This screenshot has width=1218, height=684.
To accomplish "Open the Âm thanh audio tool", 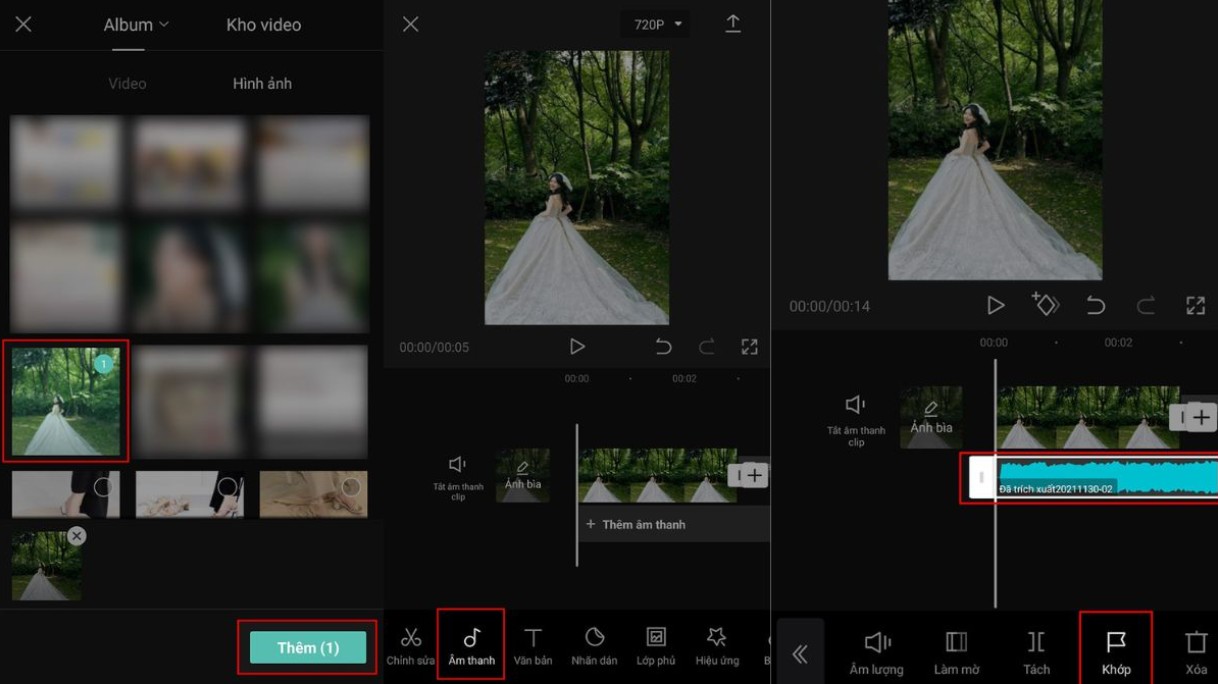I will pyautogui.click(x=471, y=645).
